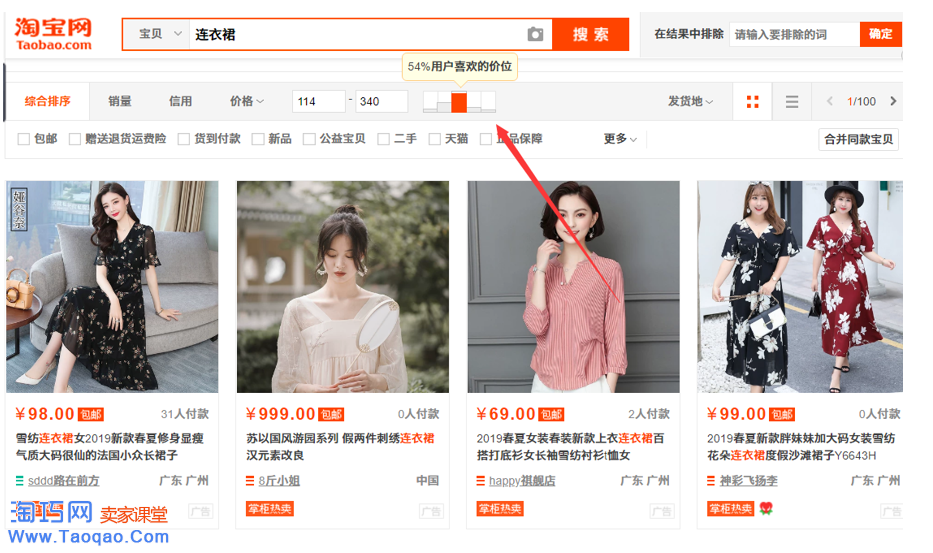Open the 发货地 location dropdown
The image size is (933, 553).
[x=690, y=101]
